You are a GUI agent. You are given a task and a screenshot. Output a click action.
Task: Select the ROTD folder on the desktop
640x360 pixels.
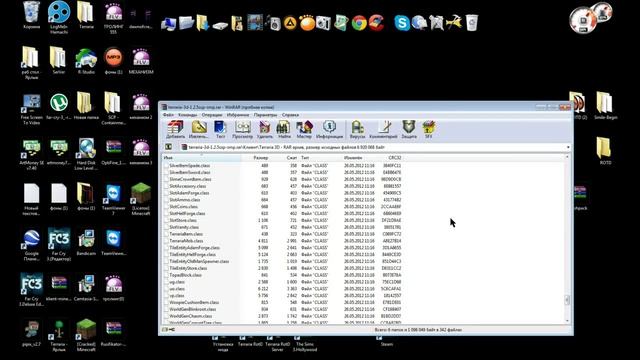pos(605,151)
